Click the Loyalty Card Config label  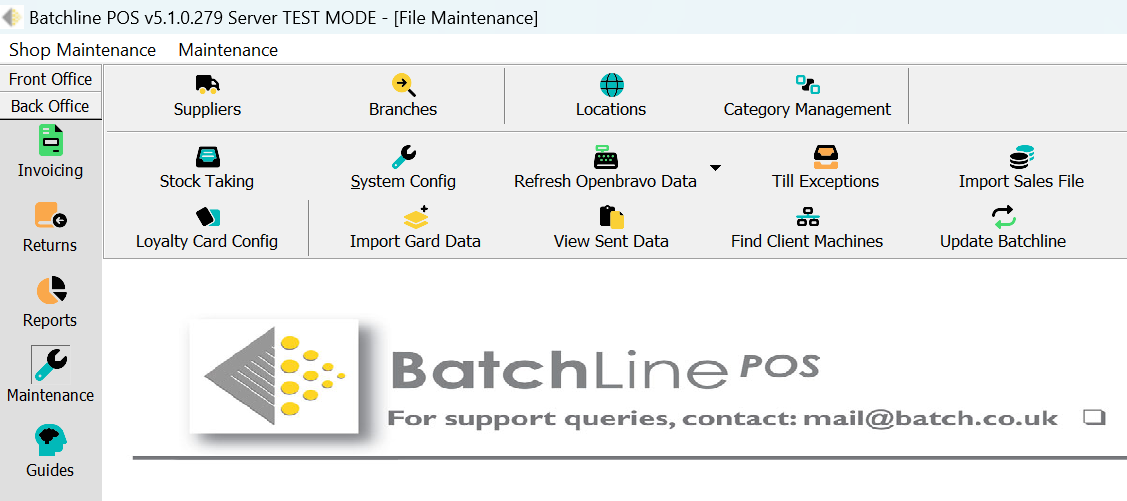point(207,241)
